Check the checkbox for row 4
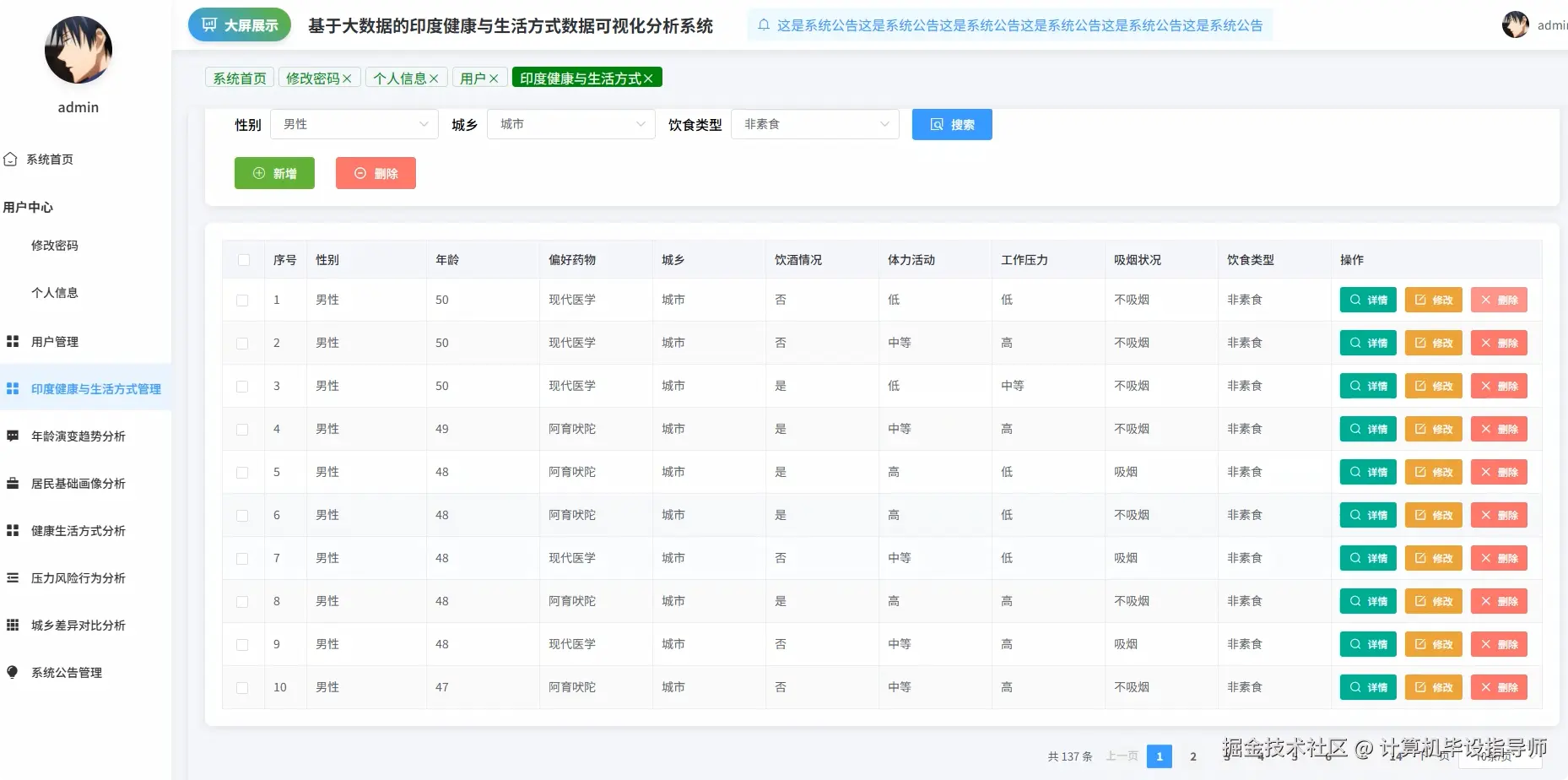This screenshot has width=1568, height=780. (242, 429)
